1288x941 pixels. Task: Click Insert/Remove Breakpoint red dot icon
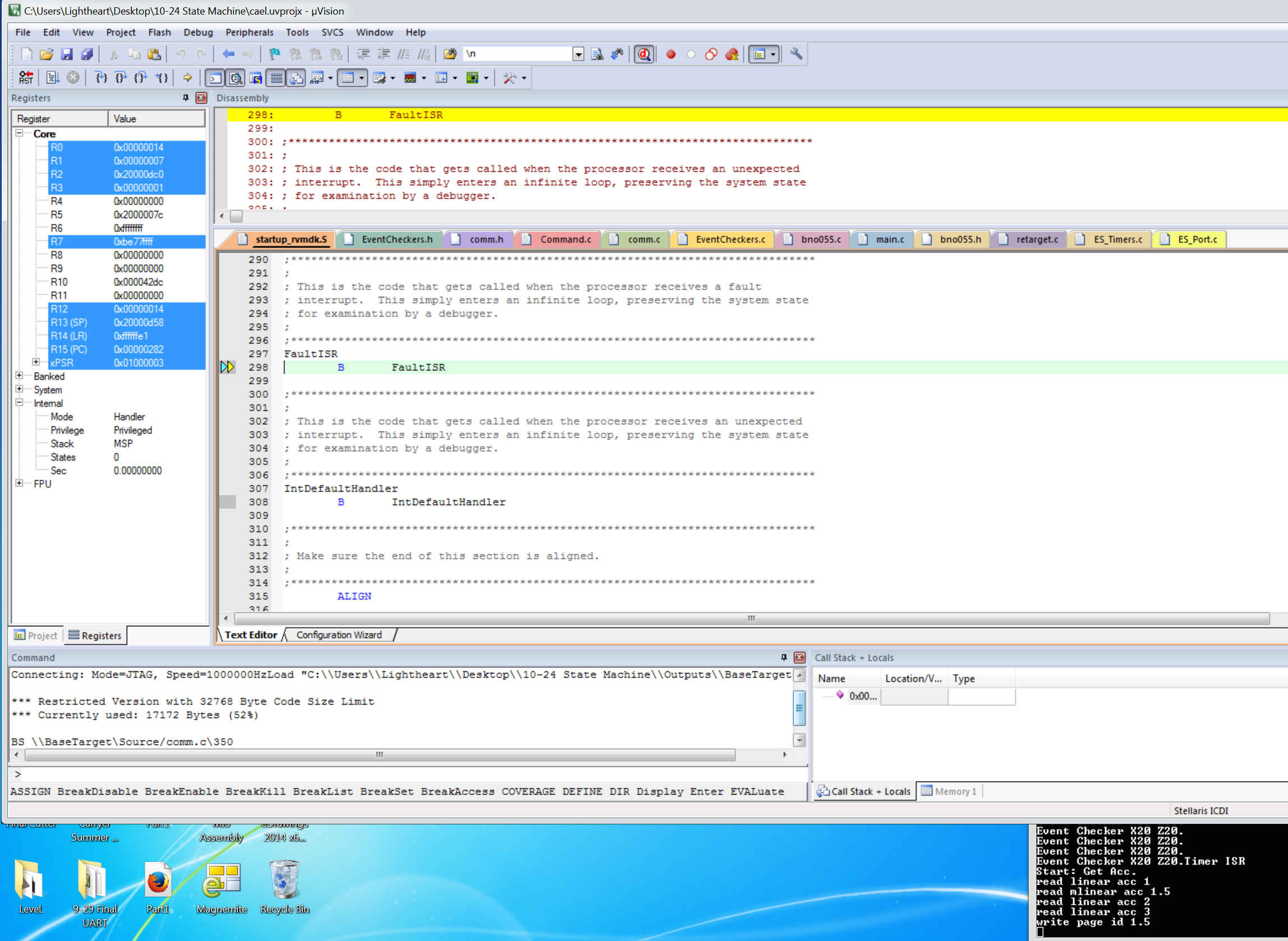671,54
